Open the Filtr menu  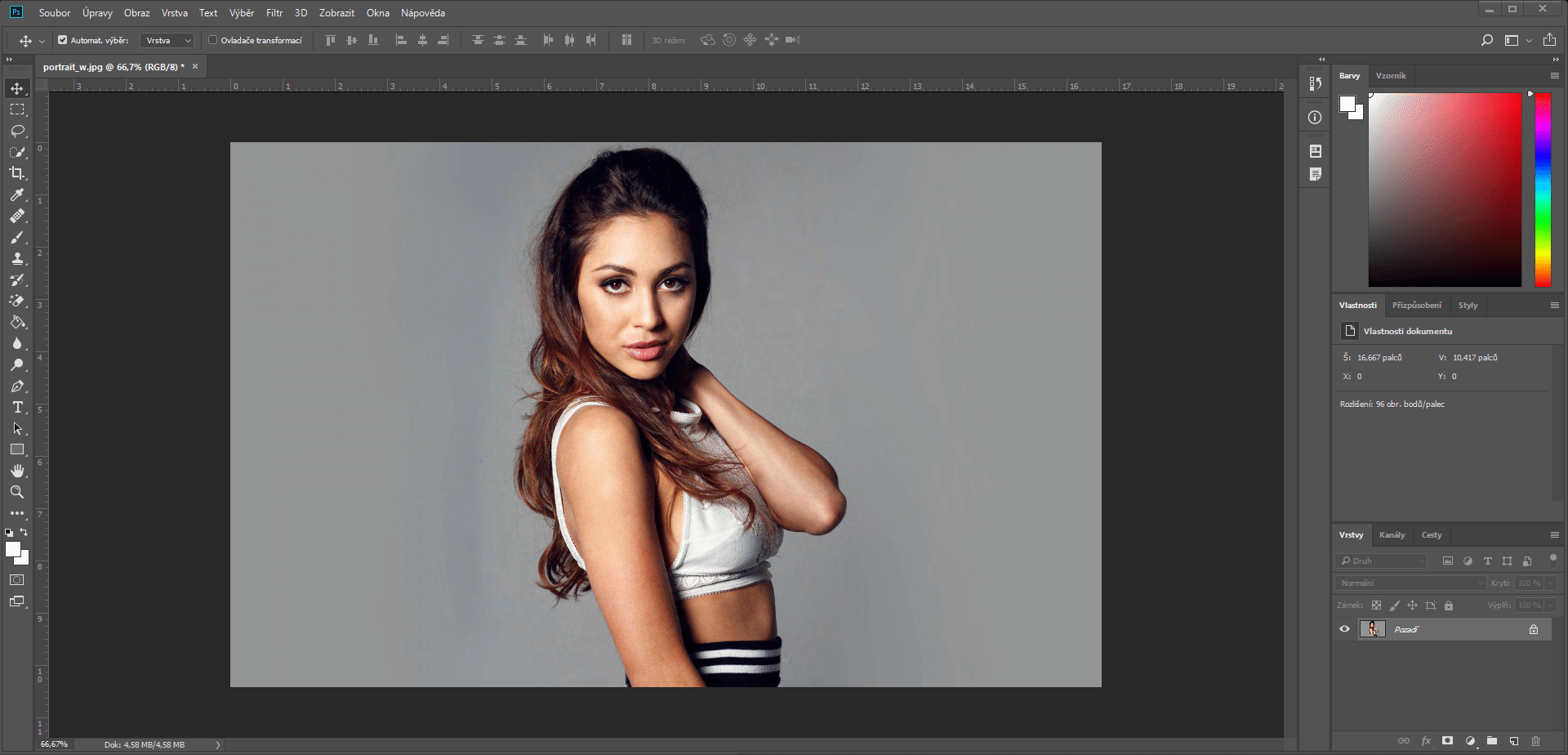274,12
